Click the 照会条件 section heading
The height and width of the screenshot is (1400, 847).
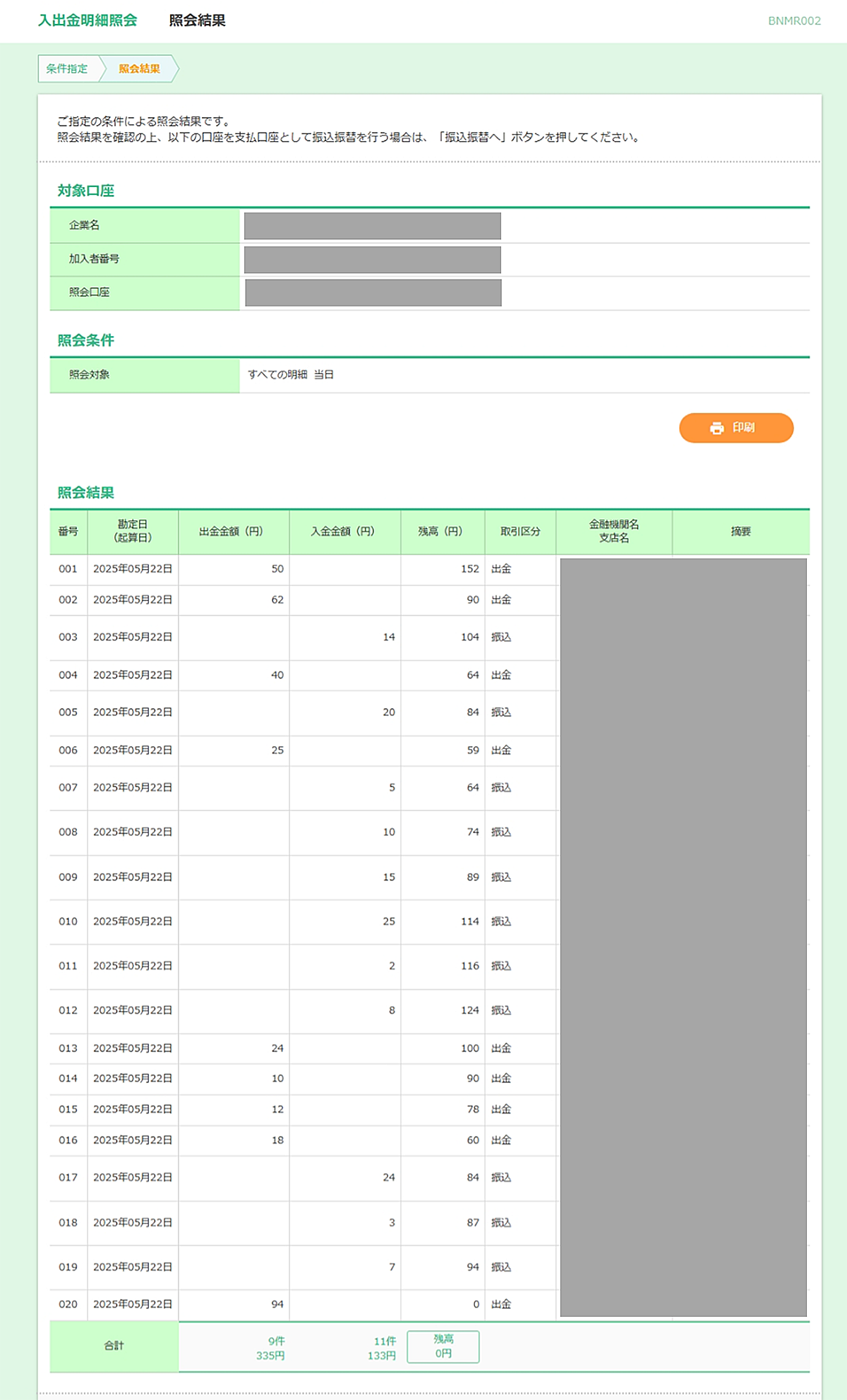pos(85,340)
